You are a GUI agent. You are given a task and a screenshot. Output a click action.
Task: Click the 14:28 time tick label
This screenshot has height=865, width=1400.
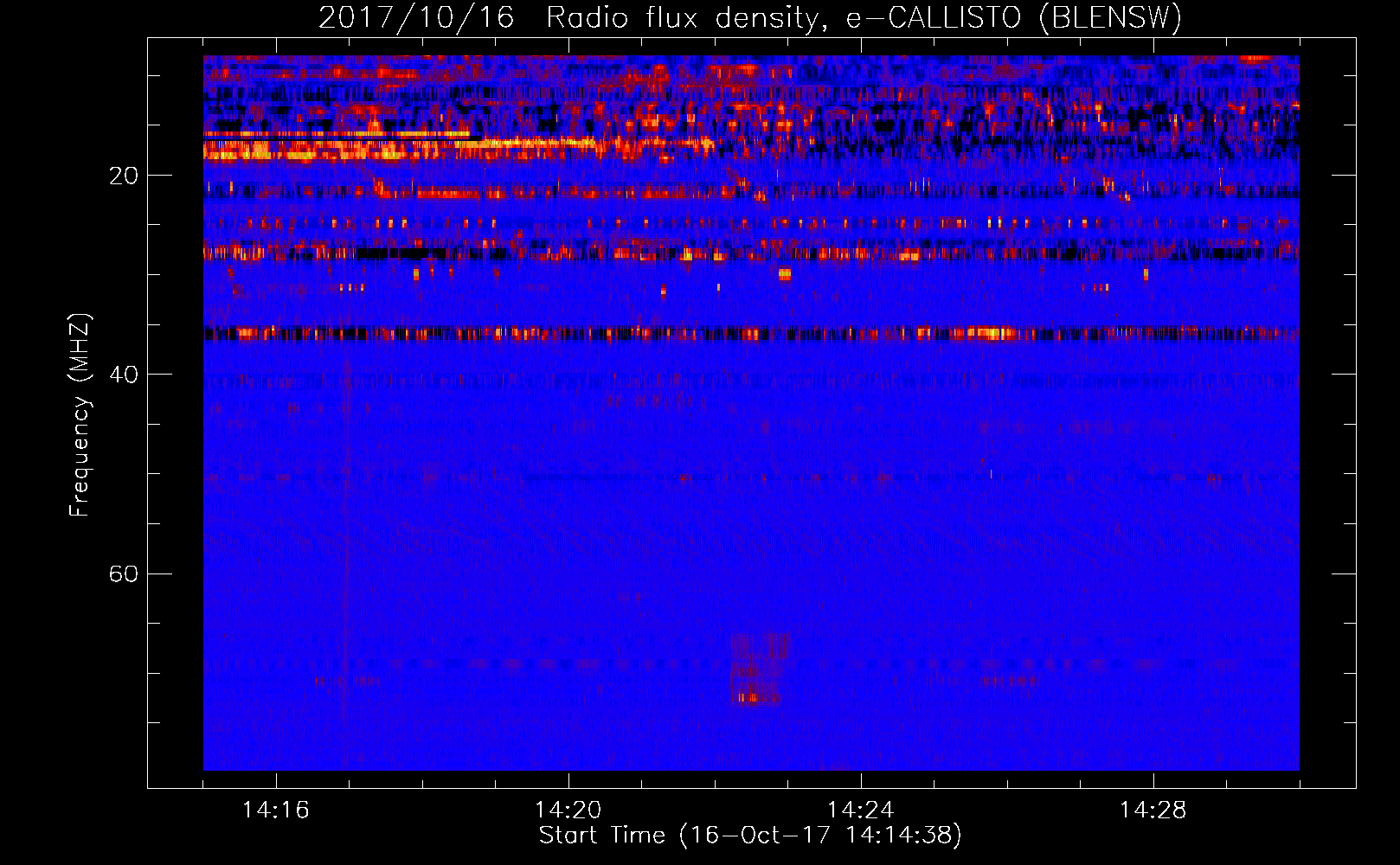[1153, 811]
